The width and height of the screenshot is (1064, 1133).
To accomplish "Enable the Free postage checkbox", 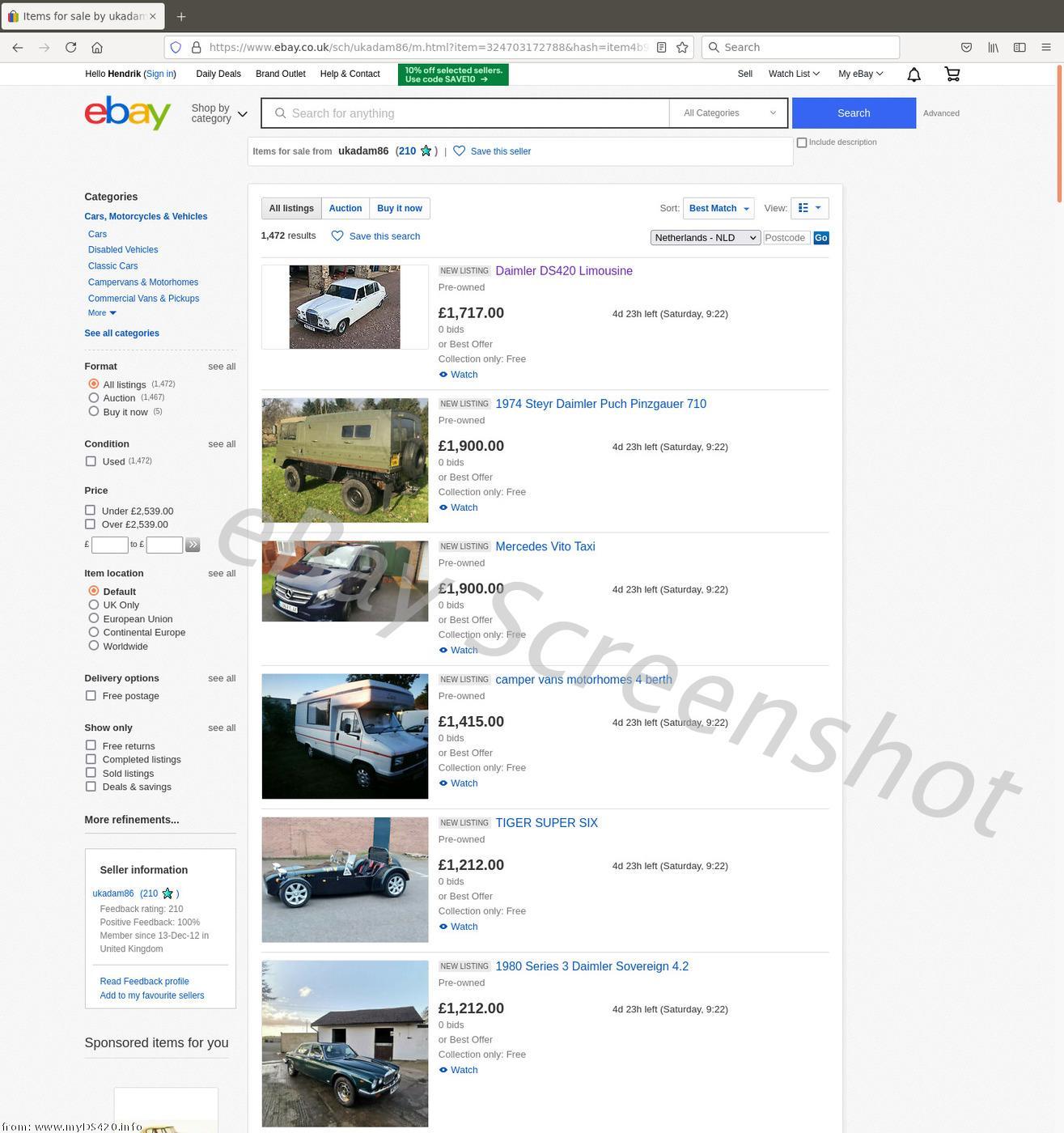I will click(x=91, y=696).
